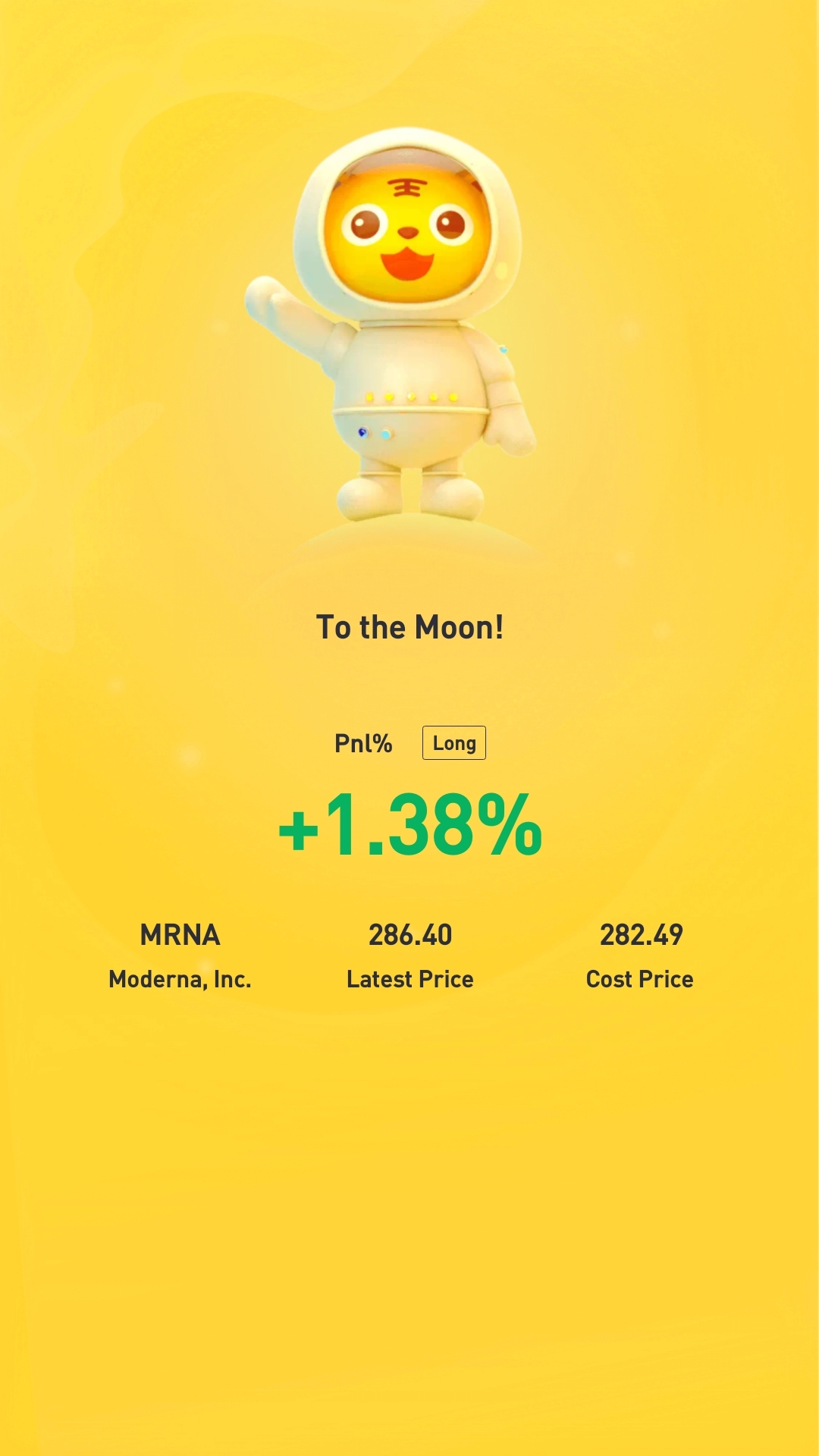
Task: Tap the blue buttons on mascot's suit
Action: (x=375, y=433)
